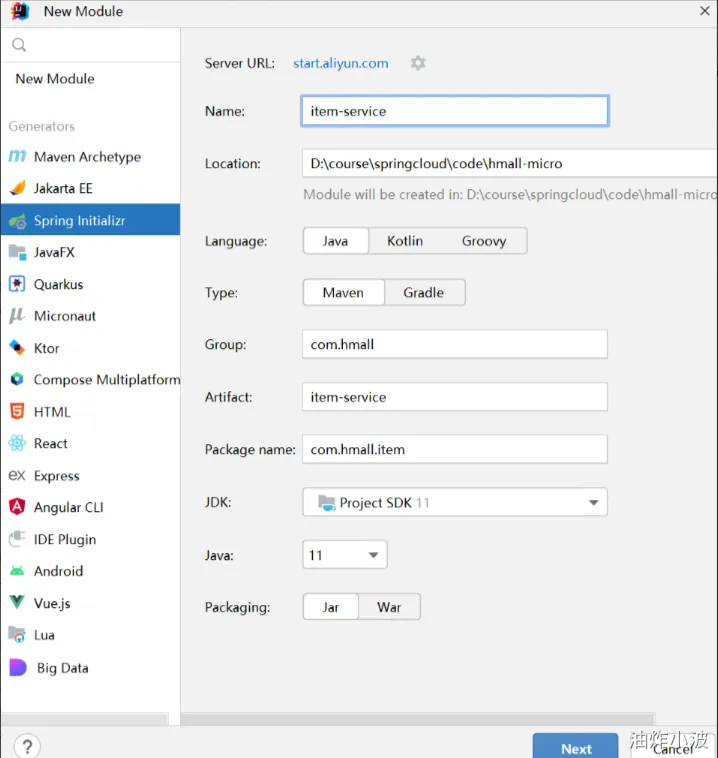Set build type to Gradle

coord(423,293)
